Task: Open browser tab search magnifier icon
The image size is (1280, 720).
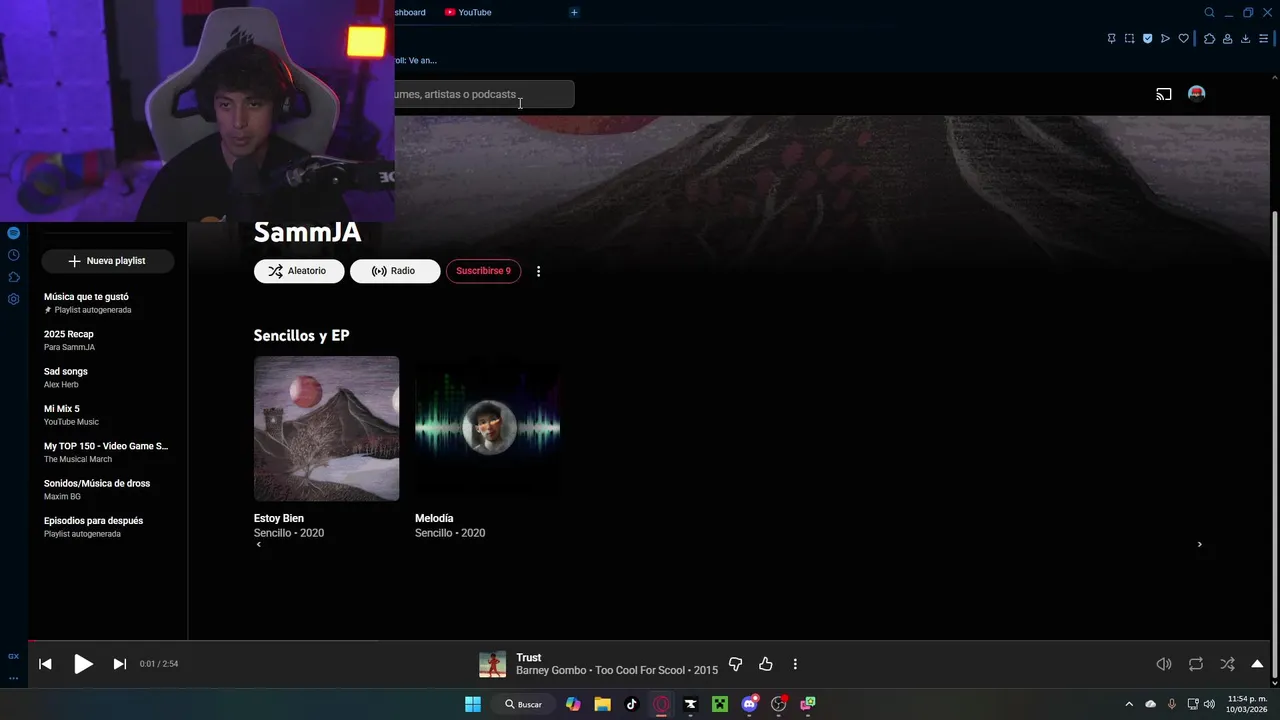Action: click(1209, 12)
